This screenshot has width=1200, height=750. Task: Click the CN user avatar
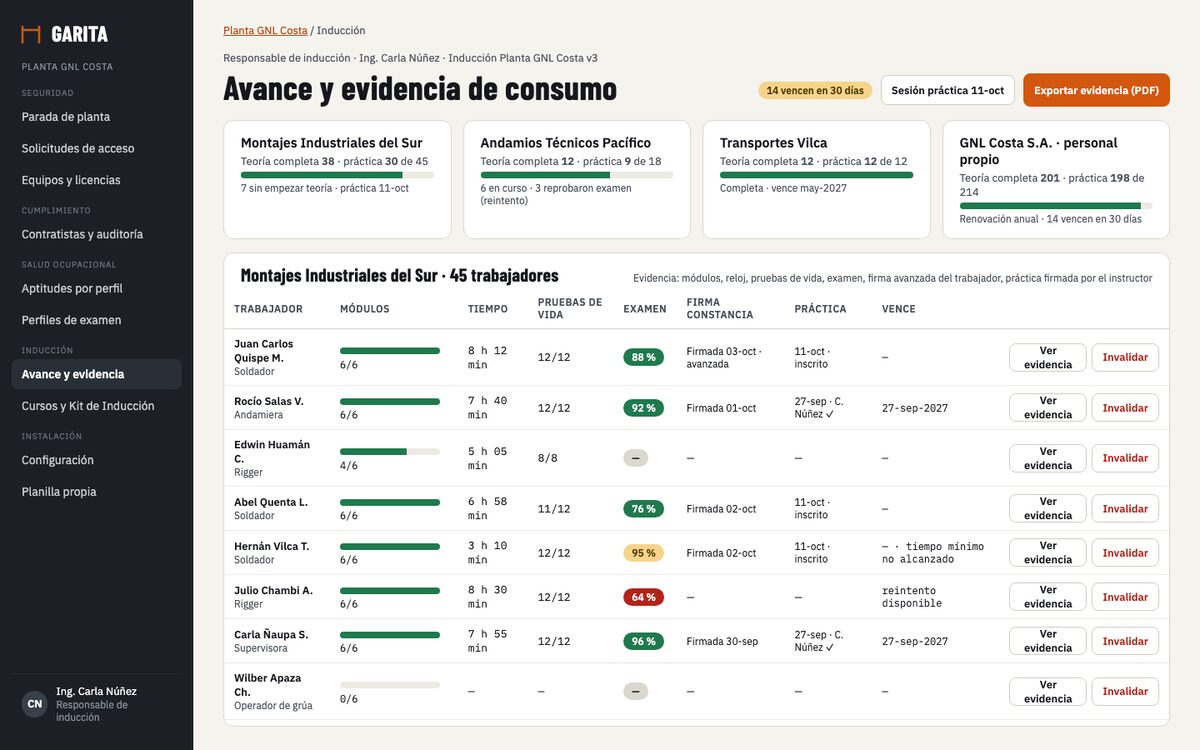(35, 704)
